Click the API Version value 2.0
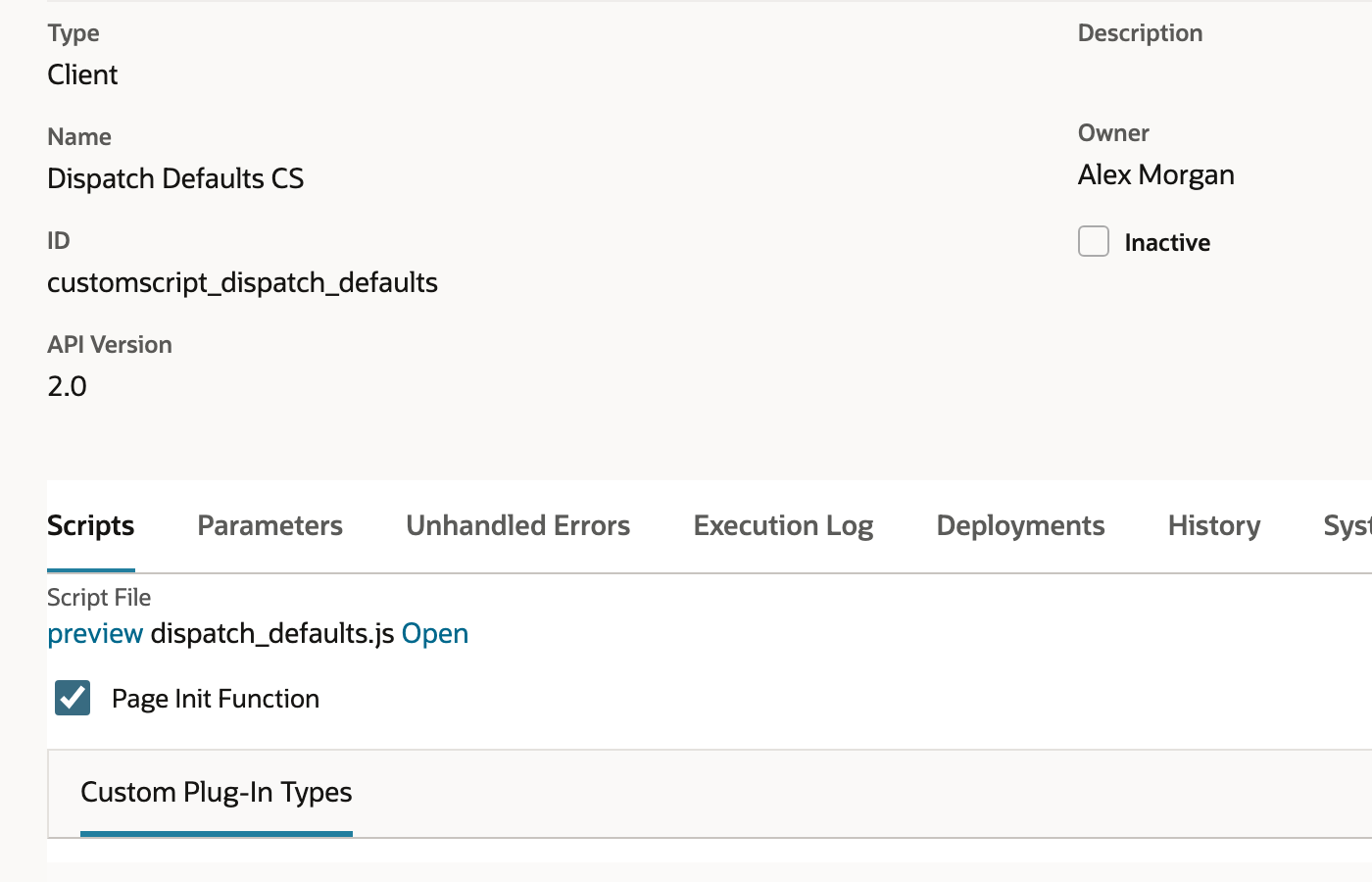The height and width of the screenshot is (882, 1372). (x=67, y=386)
